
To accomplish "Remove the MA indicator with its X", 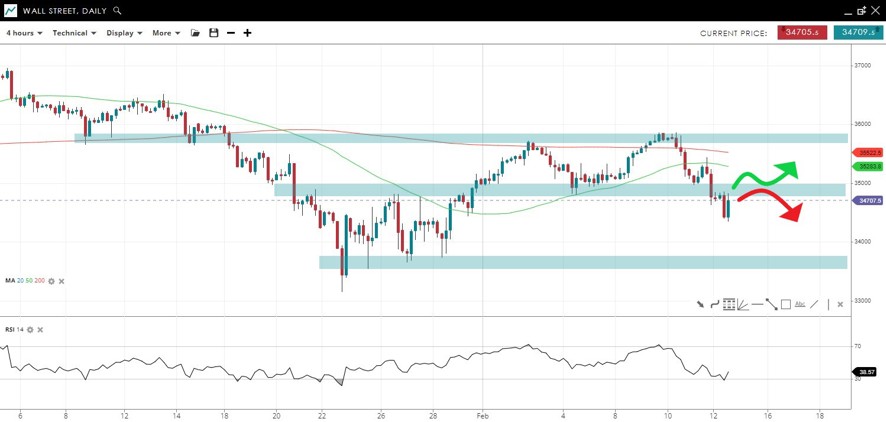I will (x=61, y=281).
